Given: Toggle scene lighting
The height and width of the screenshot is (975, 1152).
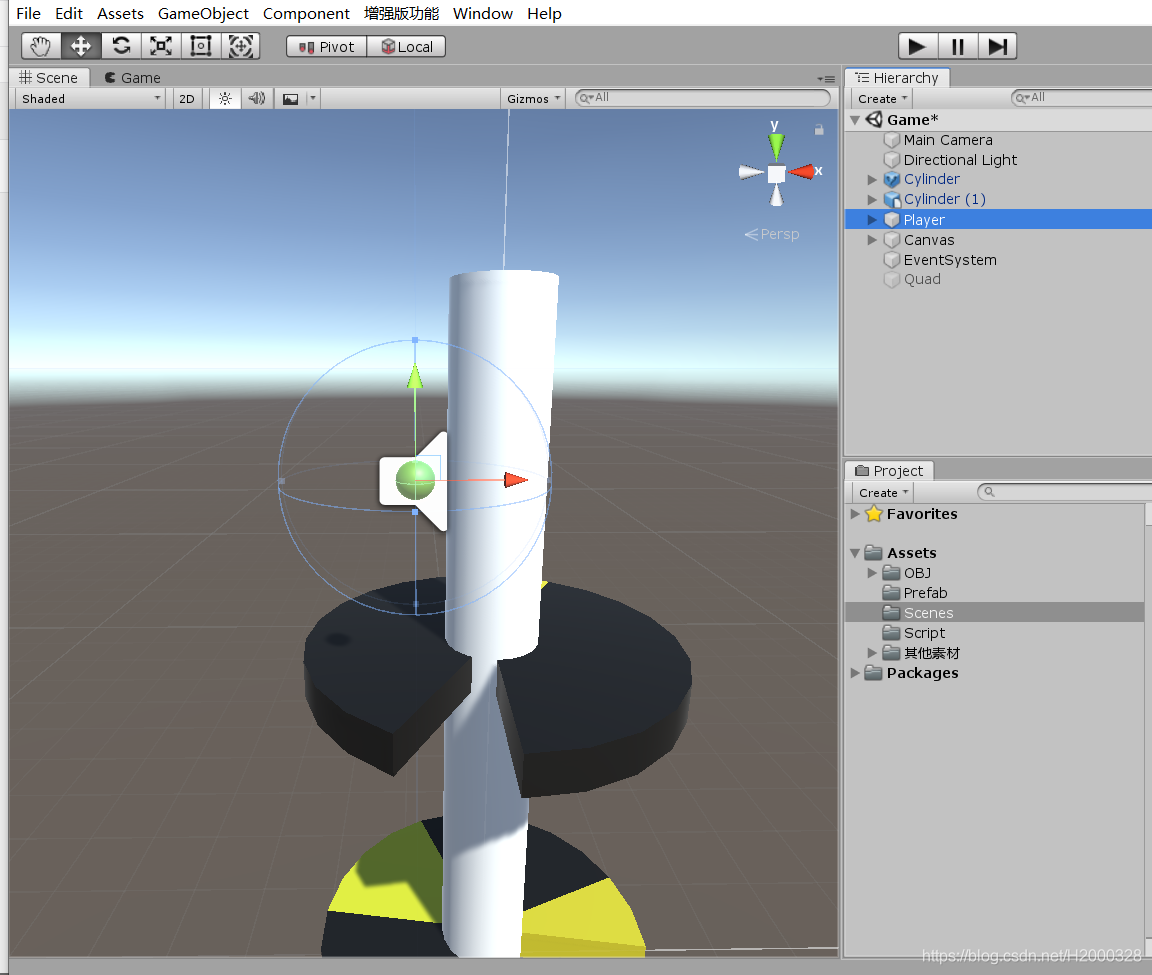Looking at the screenshot, I should (225, 98).
